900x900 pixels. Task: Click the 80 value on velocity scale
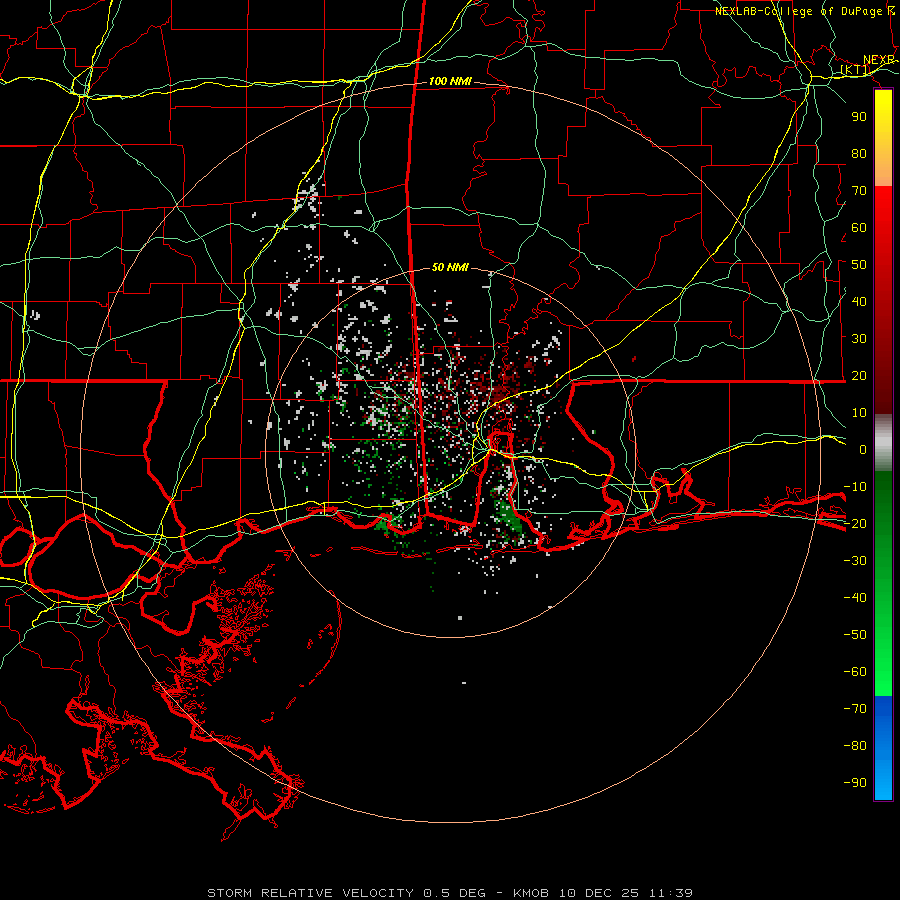coord(859,153)
